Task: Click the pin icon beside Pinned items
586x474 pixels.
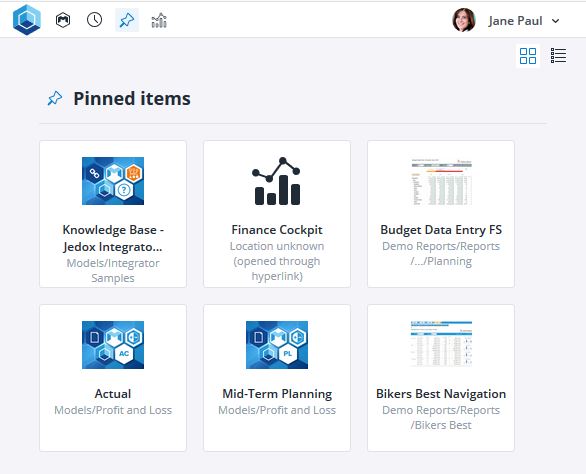Action: (55, 98)
